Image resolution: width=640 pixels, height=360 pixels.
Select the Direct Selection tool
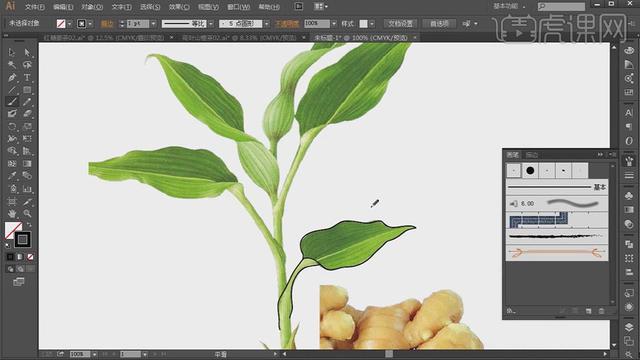pyautogui.click(x=27, y=52)
